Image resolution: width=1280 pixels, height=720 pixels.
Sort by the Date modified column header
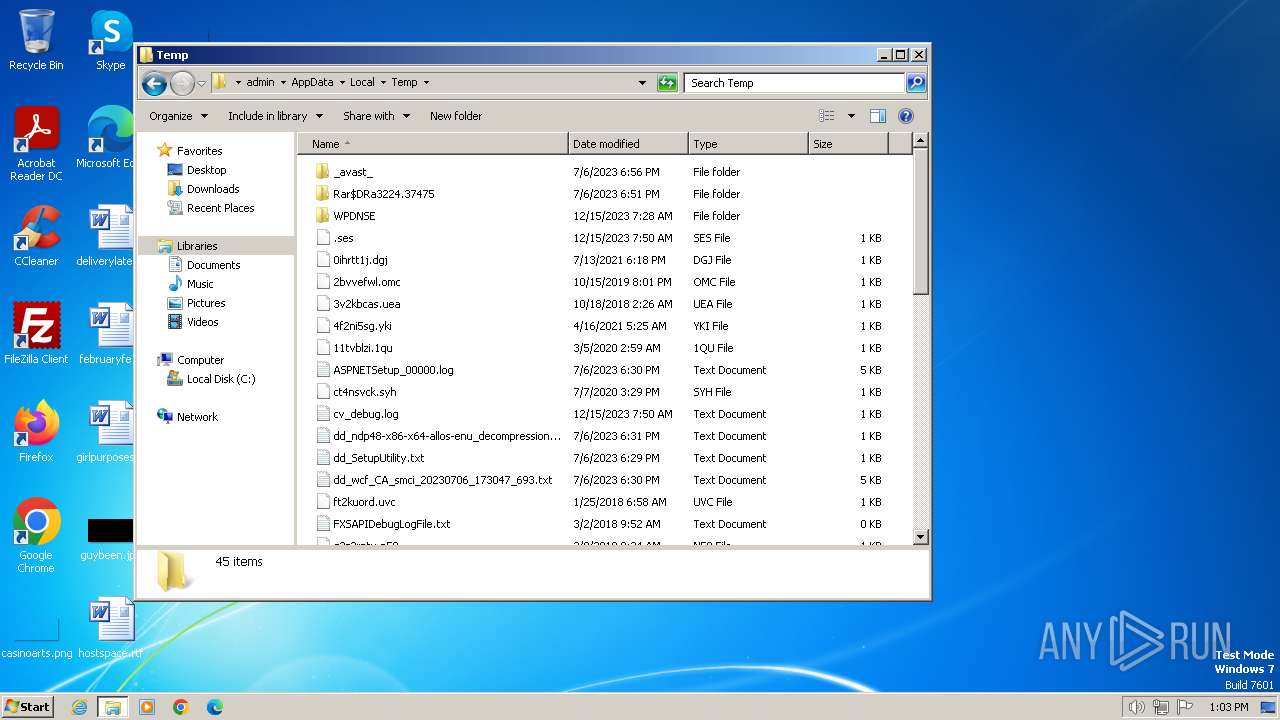click(628, 144)
